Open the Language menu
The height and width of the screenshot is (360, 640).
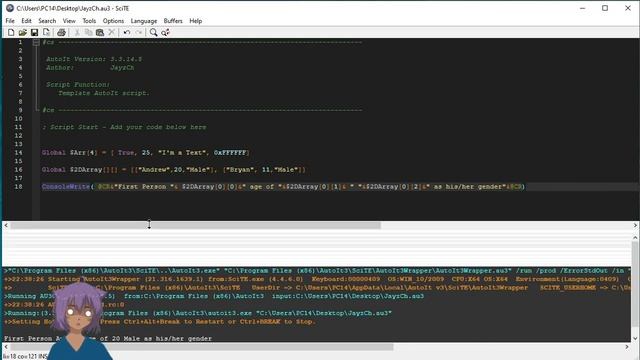click(x=144, y=21)
